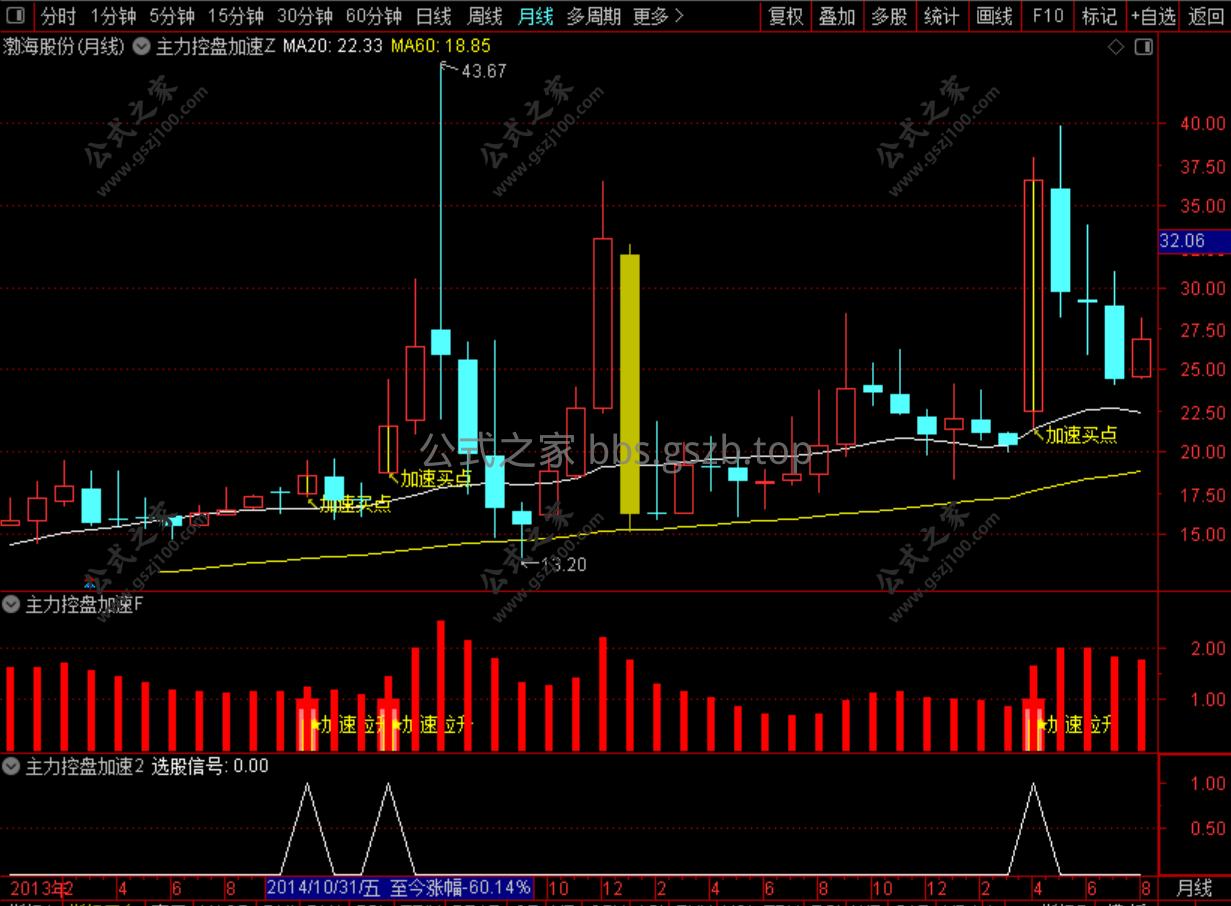Click the highlighted yellow candlestick
This screenshot has width=1231, height=906.
pyautogui.click(x=630, y=384)
